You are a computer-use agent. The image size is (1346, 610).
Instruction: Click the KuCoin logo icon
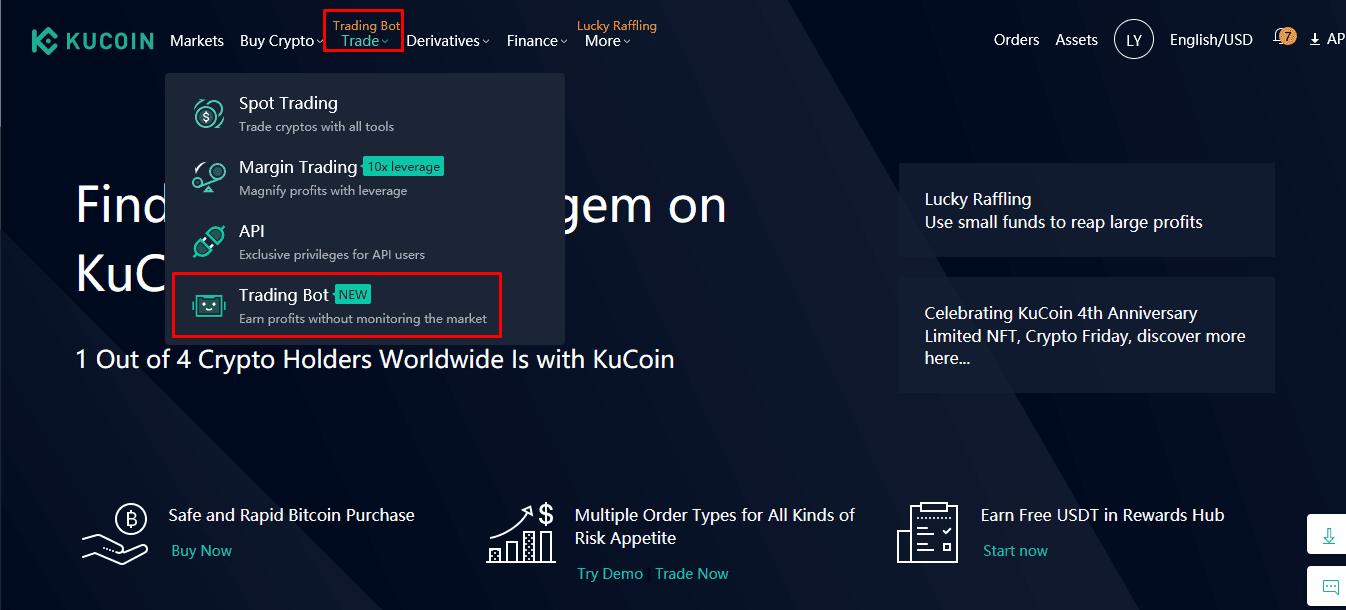45,41
